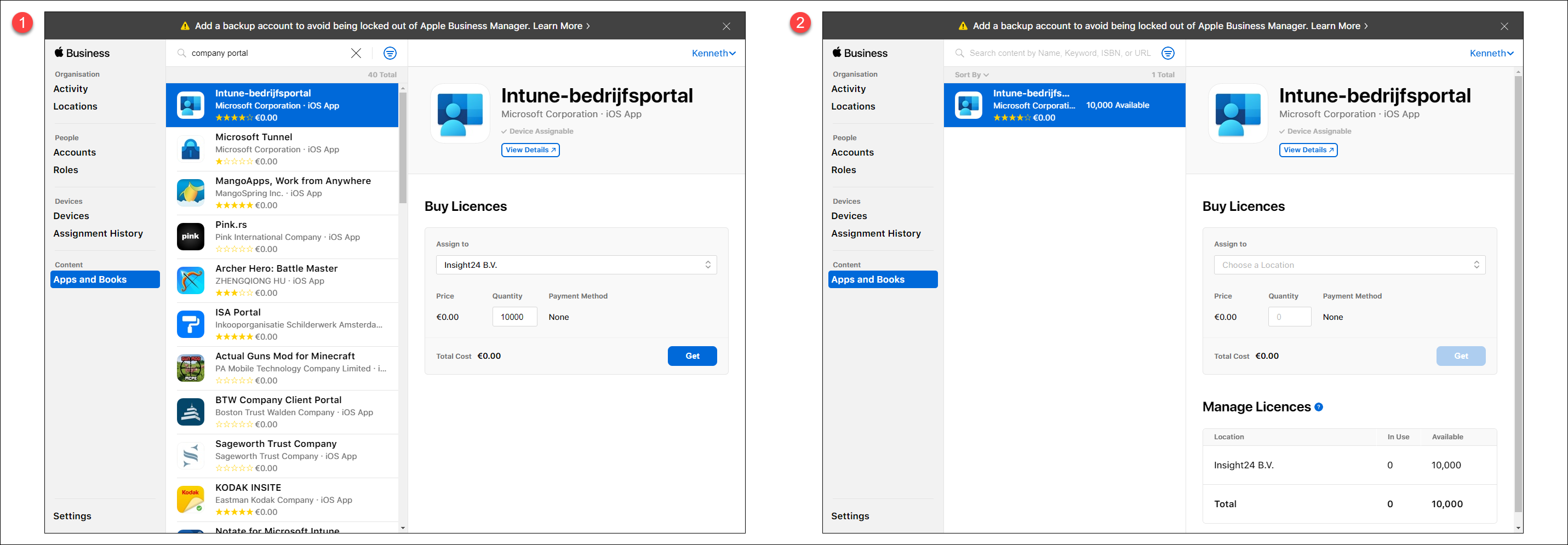Click View Details in panel 1
This screenshot has width=1568, height=545.
point(530,150)
